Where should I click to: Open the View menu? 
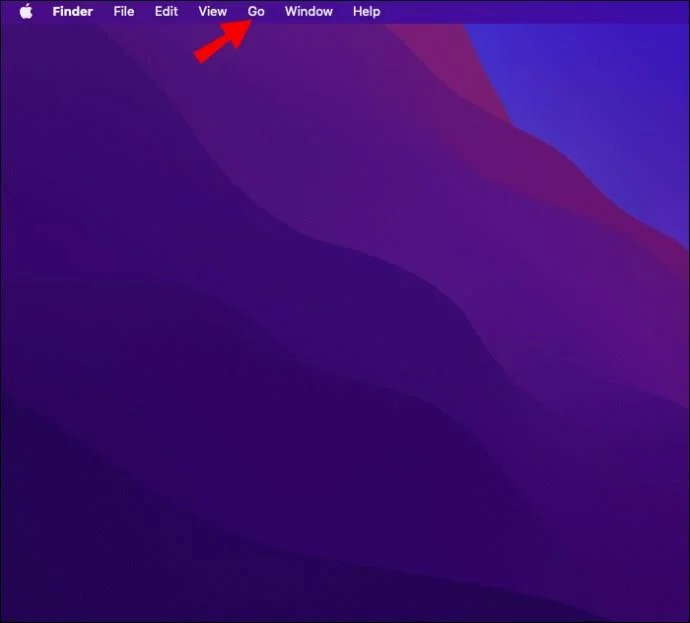[x=213, y=11]
